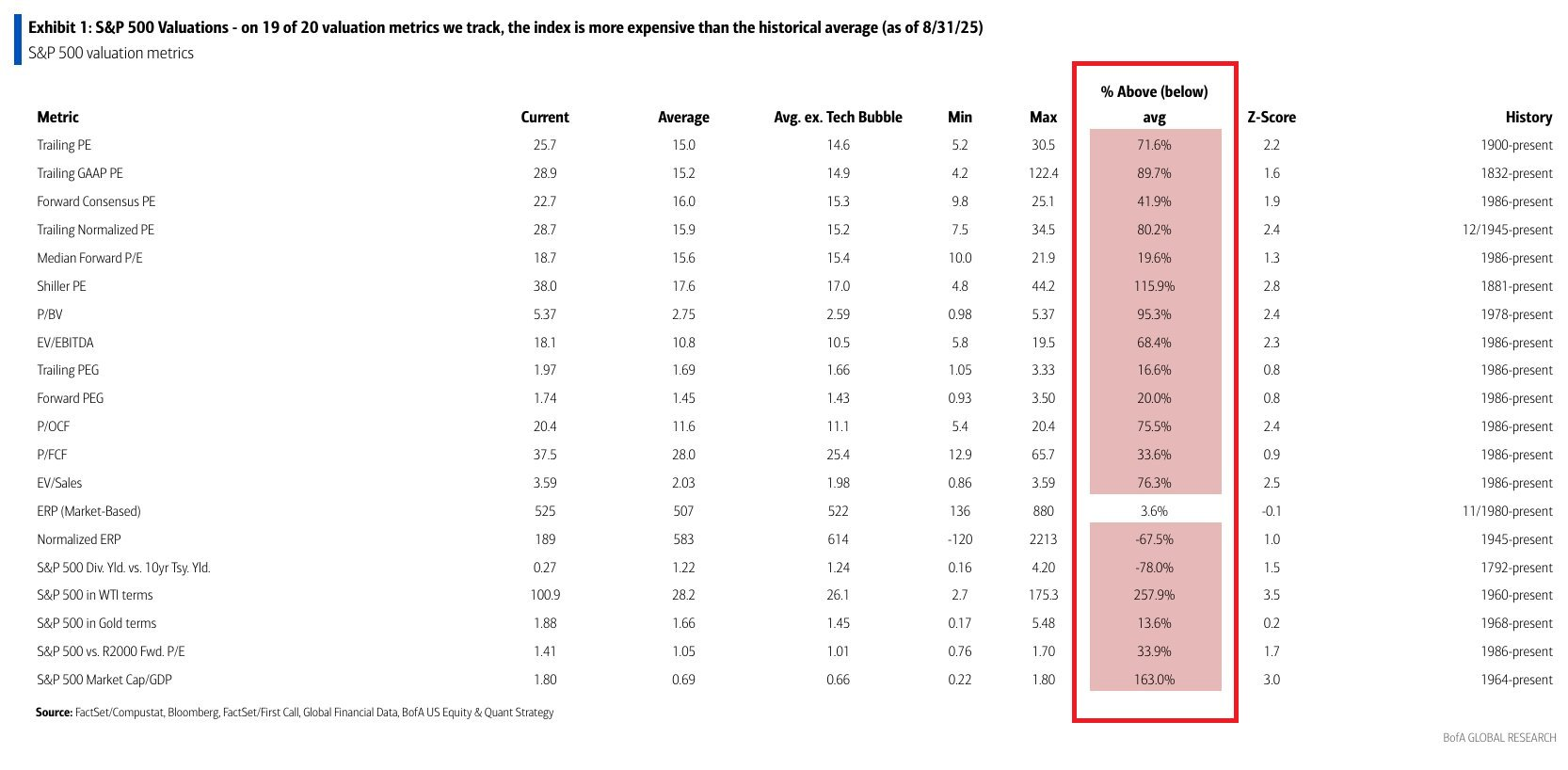Click the % Above (below) avg header

1155,104
